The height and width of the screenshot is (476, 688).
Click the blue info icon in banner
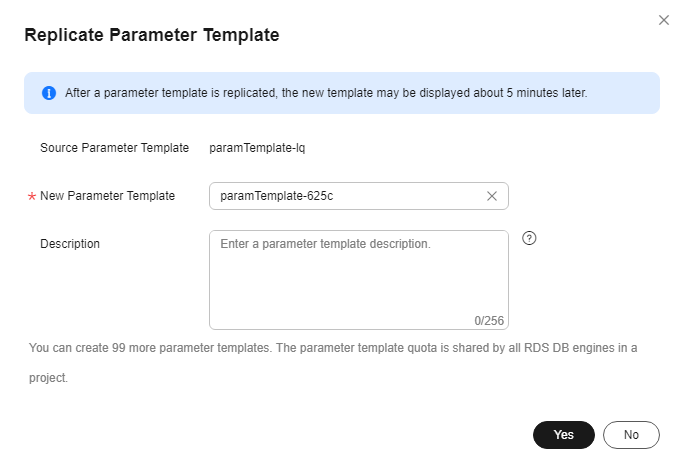[49, 93]
